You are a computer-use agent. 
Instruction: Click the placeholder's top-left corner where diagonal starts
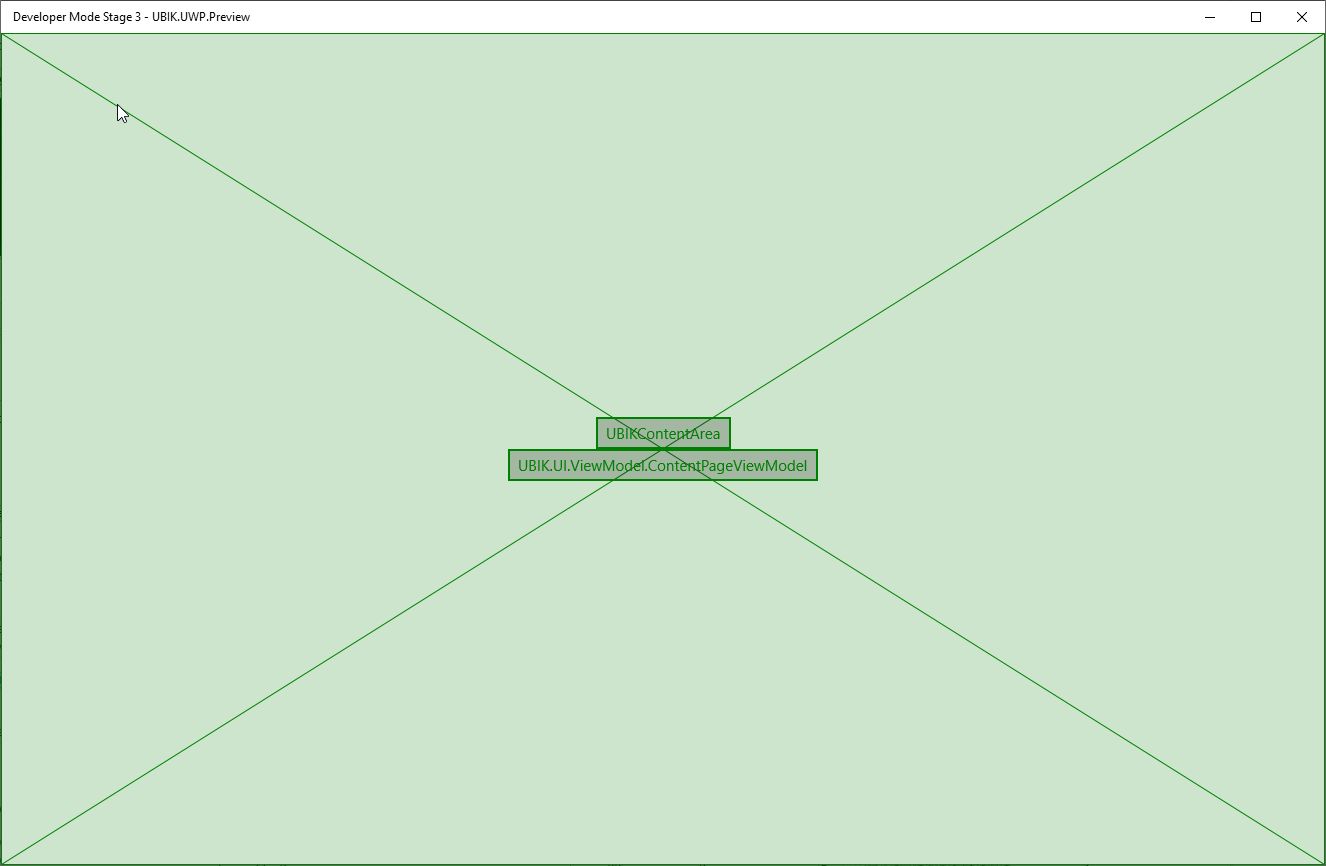(3, 36)
